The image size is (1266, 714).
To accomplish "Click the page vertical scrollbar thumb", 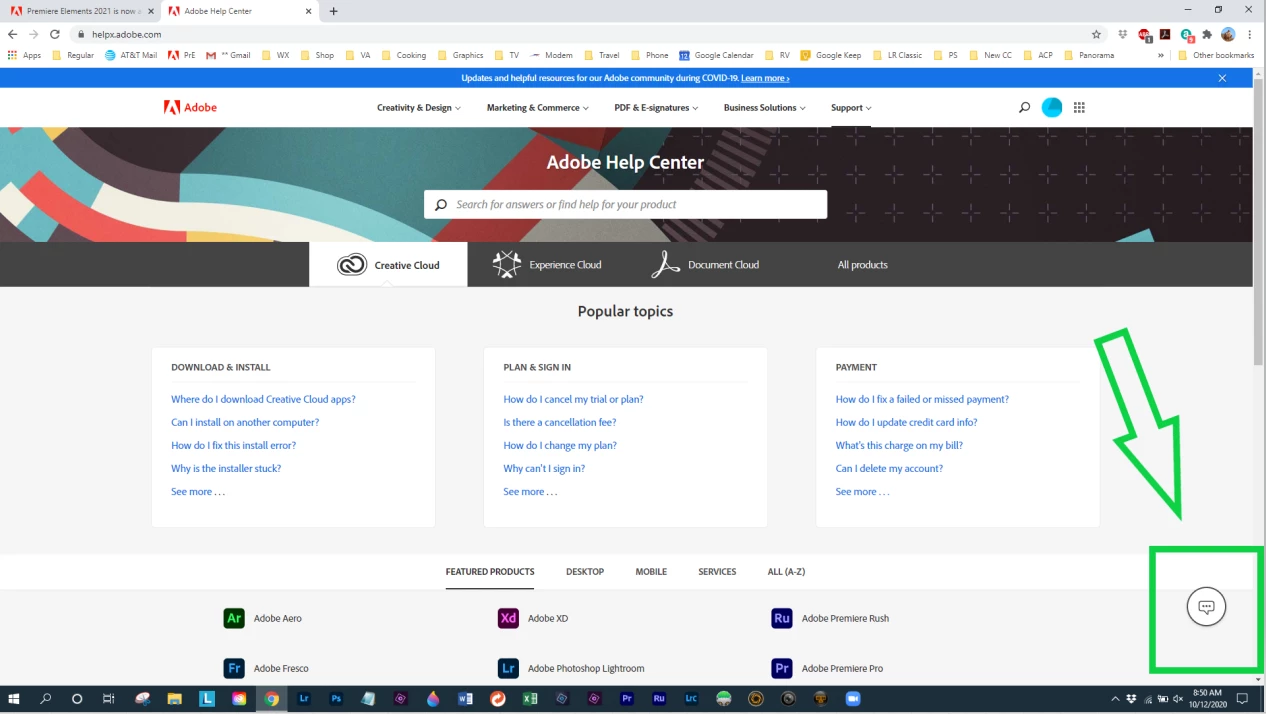I will 1259,220.
